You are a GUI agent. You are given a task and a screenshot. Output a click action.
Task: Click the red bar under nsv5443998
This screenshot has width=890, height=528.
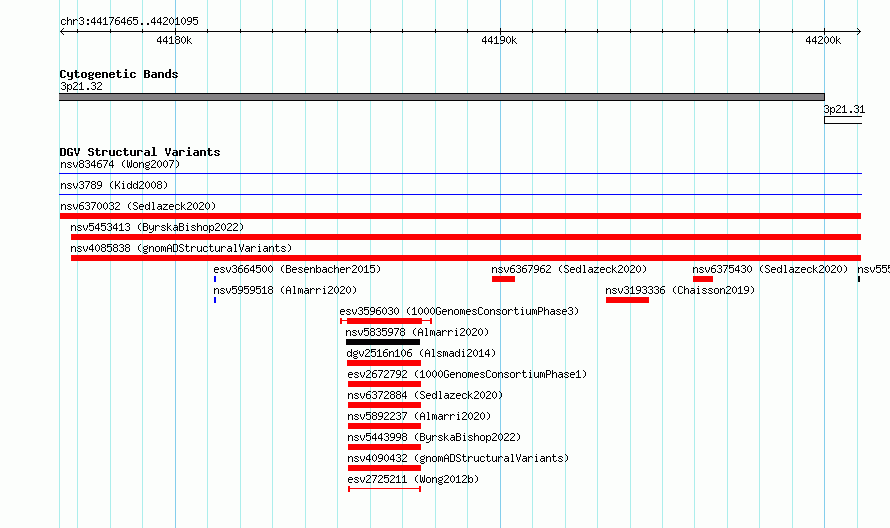(384, 447)
